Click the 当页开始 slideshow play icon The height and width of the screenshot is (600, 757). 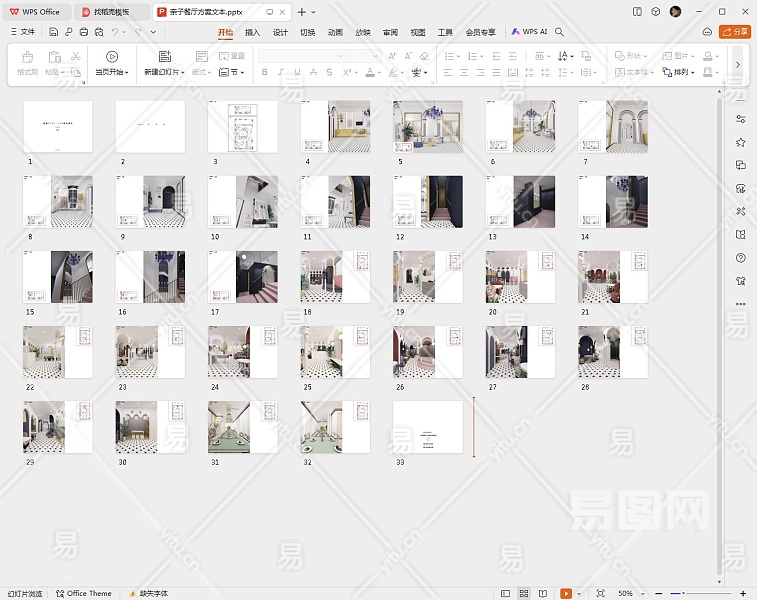[112, 57]
